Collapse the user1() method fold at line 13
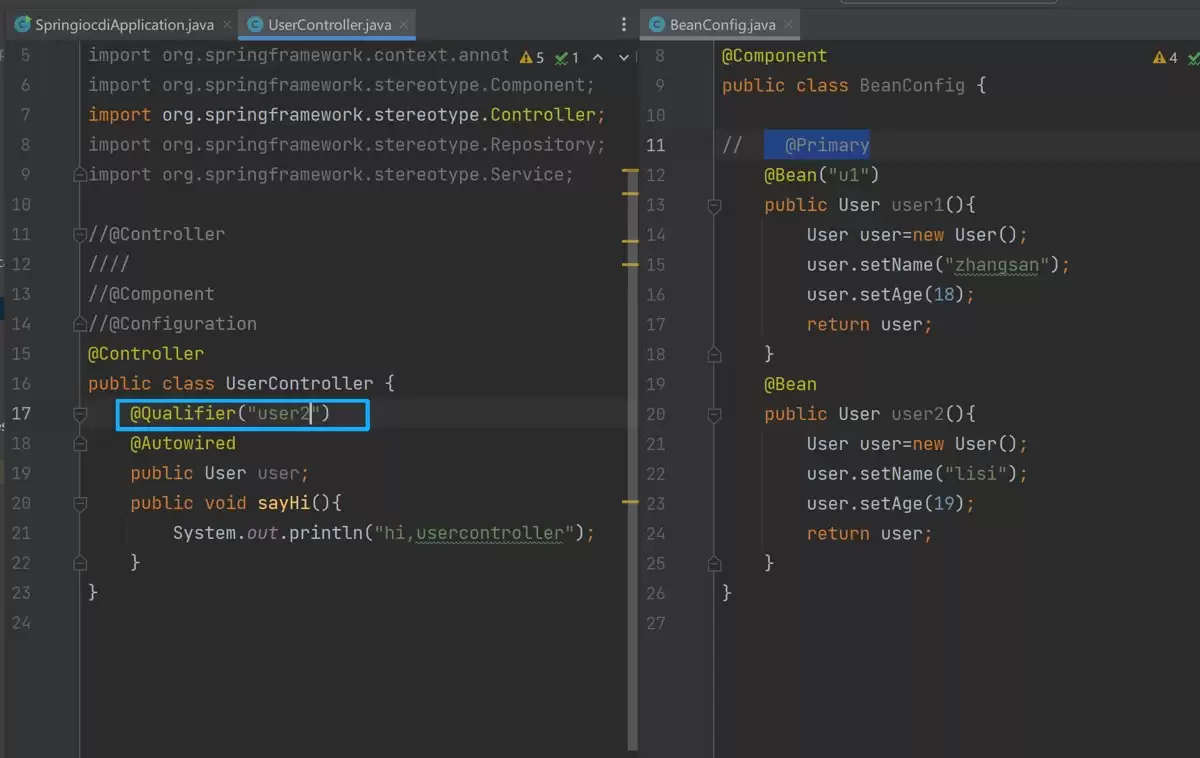 pos(714,205)
